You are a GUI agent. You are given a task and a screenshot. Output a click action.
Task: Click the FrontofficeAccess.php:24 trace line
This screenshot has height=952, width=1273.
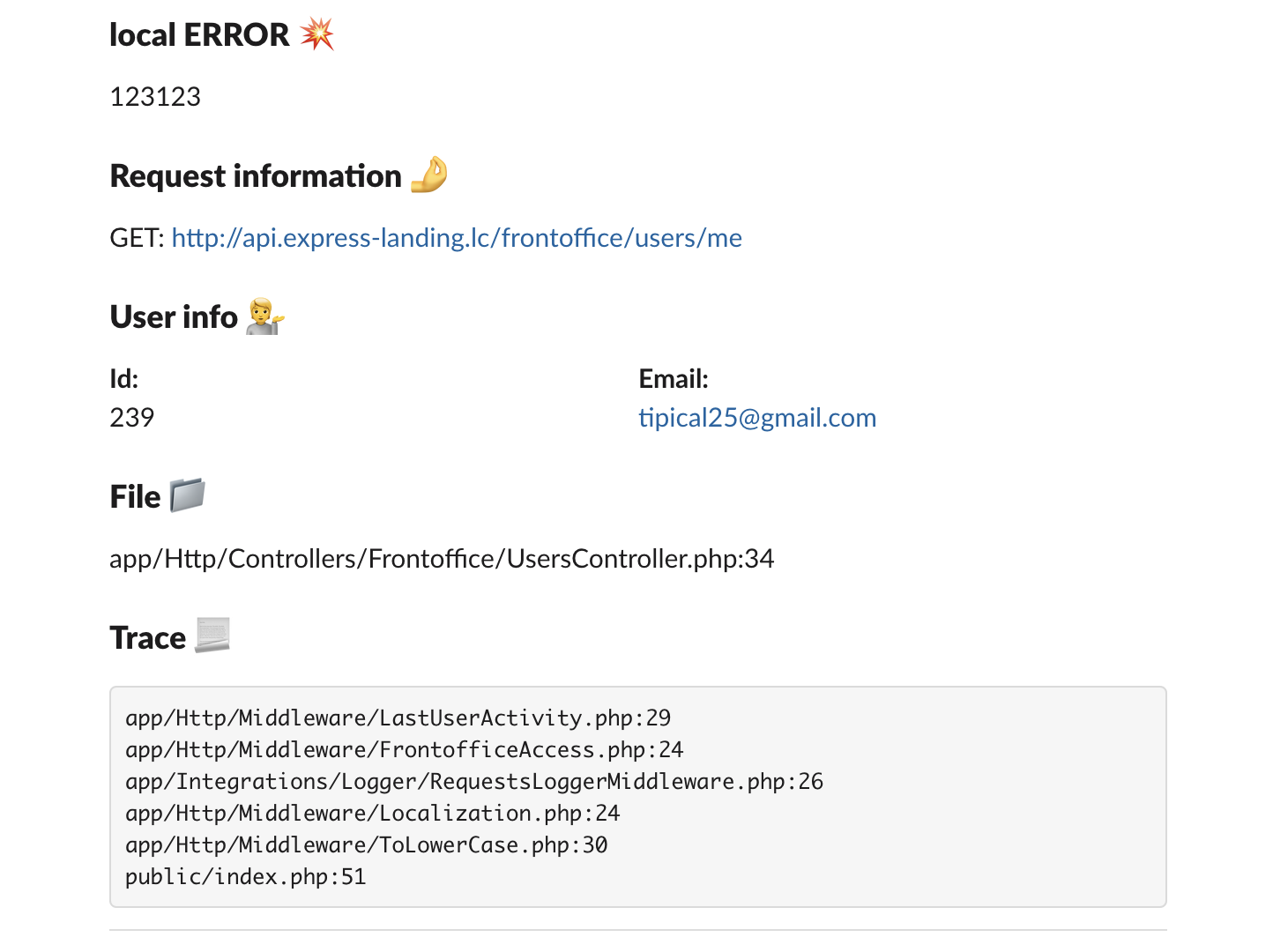[404, 750]
